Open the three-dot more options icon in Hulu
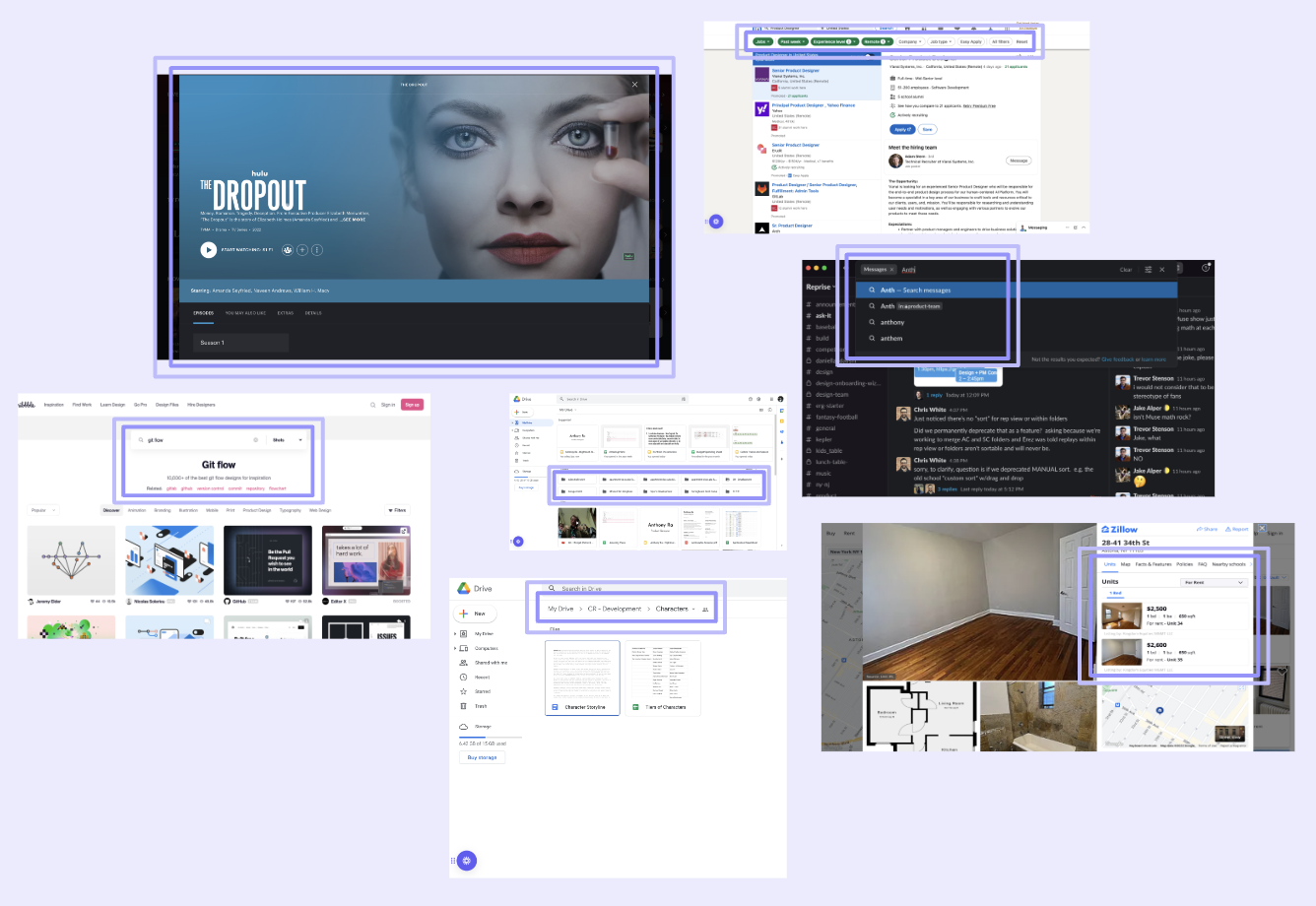1316x906 pixels. click(x=317, y=249)
